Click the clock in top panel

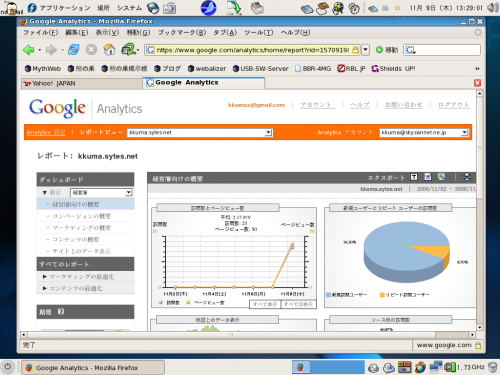pyautogui.click(x=446, y=8)
